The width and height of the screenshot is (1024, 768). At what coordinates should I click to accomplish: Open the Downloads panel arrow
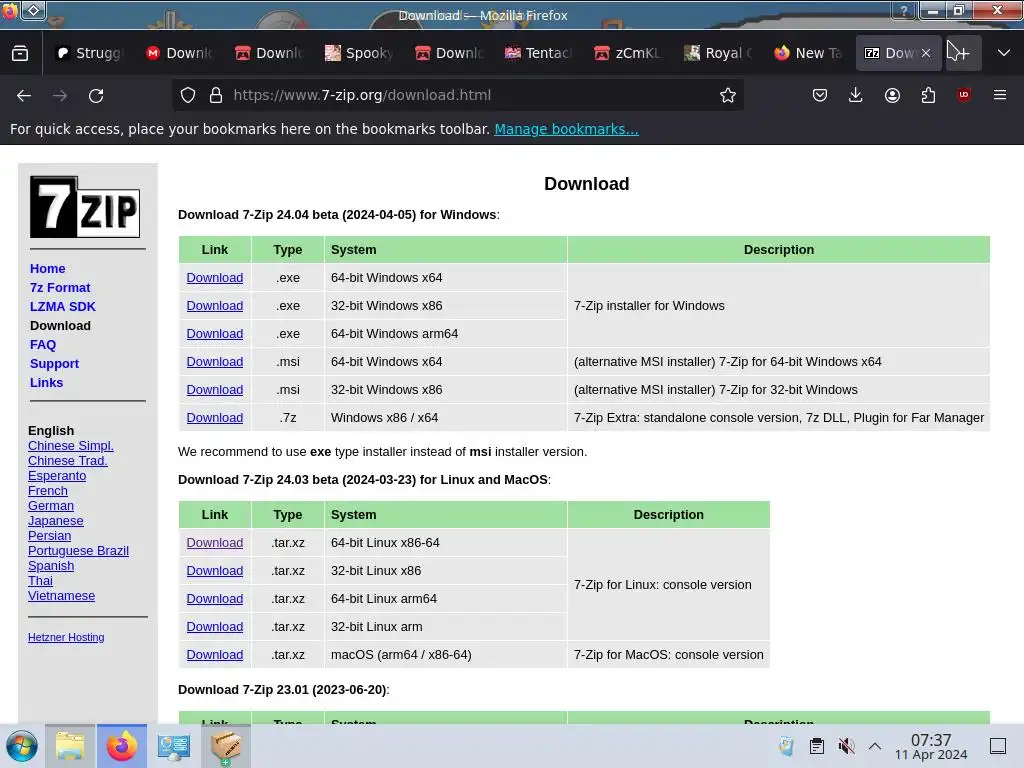[856, 95]
